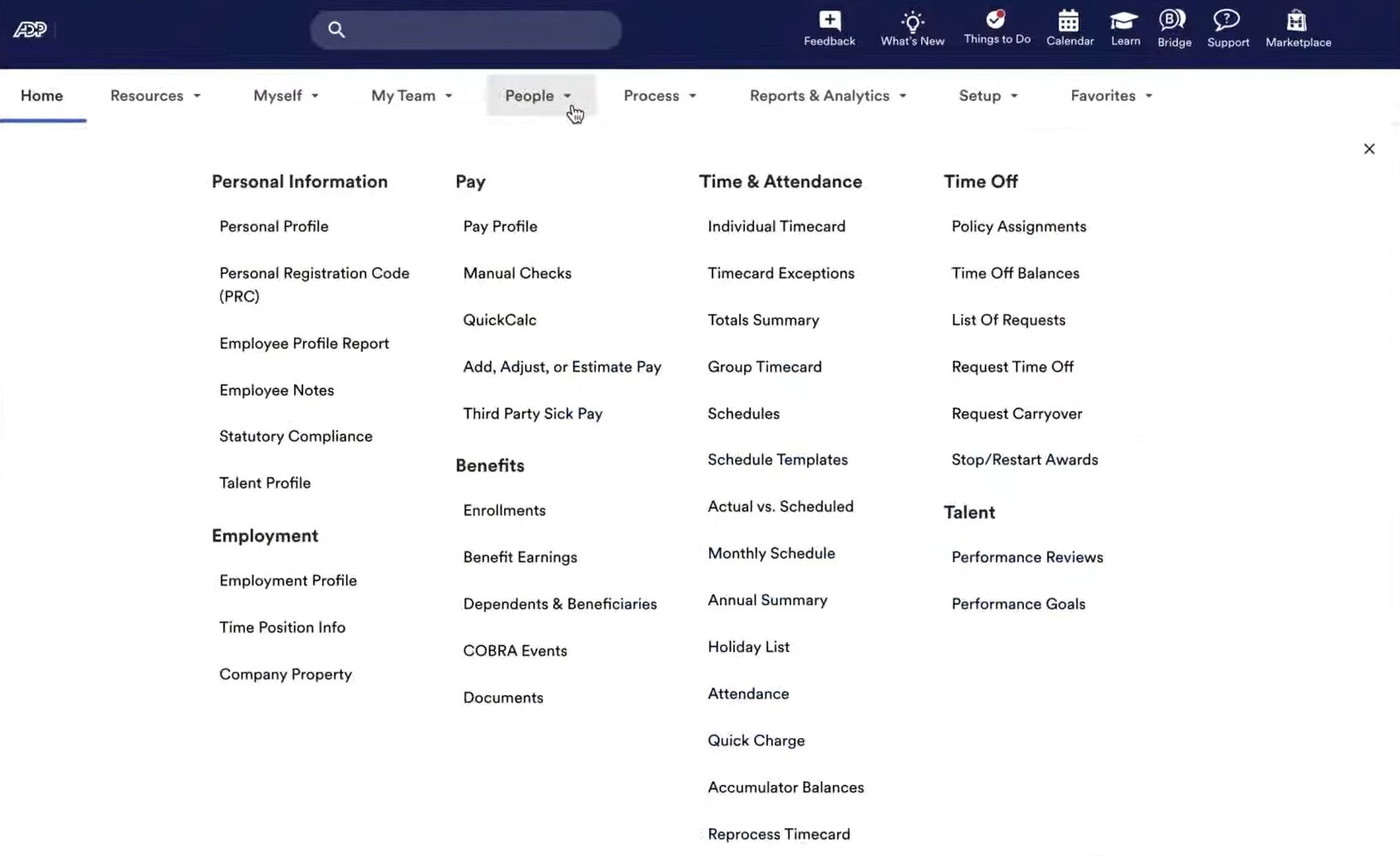Expand the My Team dropdown menu
The width and height of the screenshot is (1400, 862).
411,96
